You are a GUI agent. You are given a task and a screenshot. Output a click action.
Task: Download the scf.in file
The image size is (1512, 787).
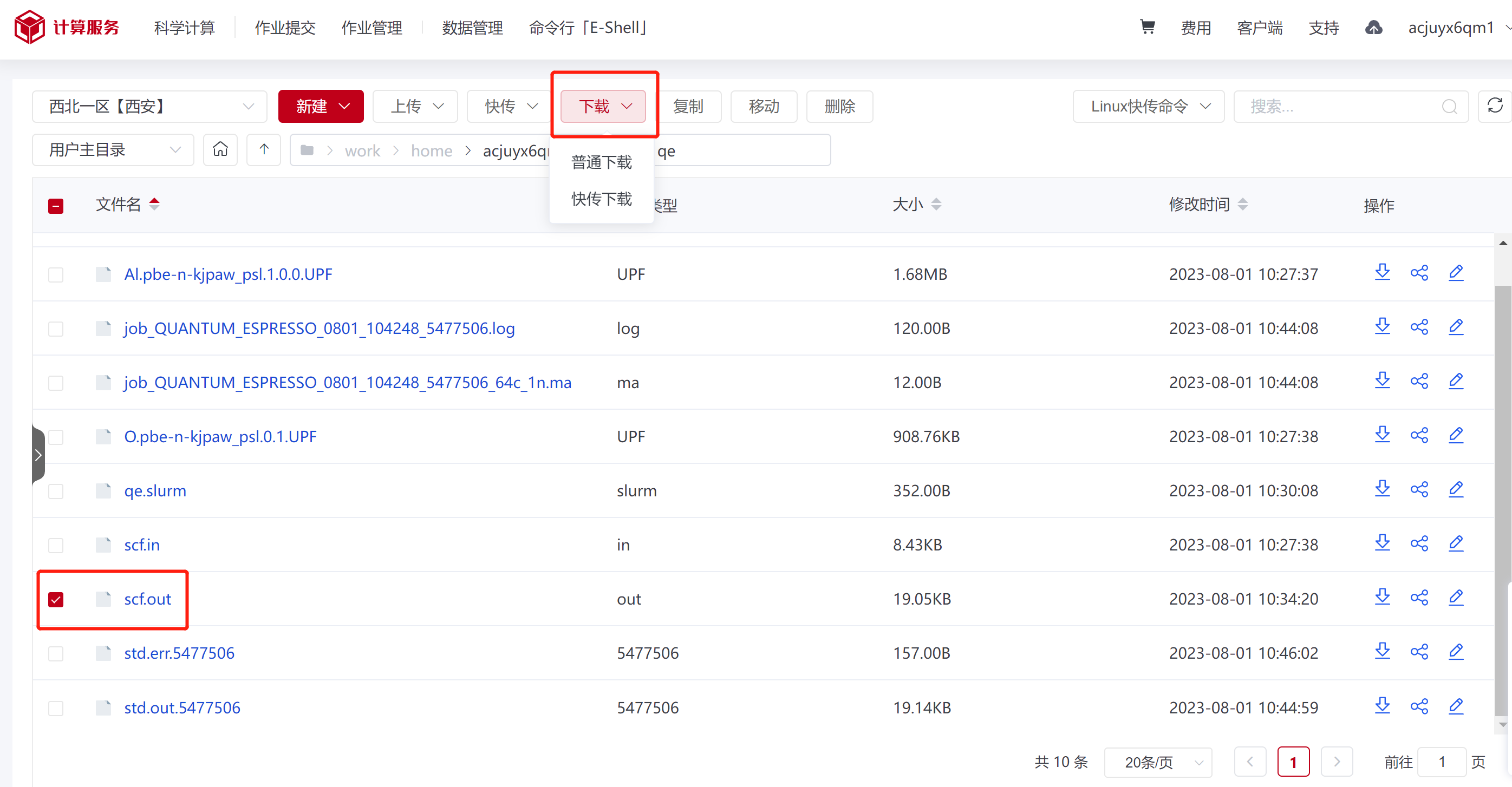(x=1382, y=543)
